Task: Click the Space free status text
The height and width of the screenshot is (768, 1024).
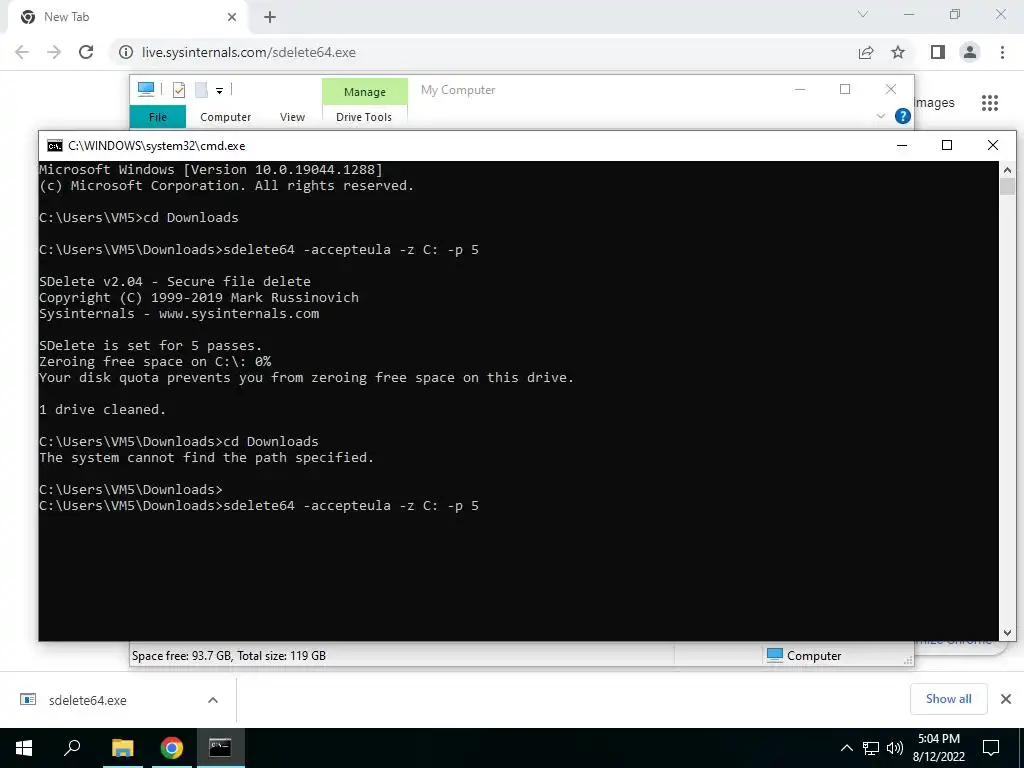Action: click(x=229, y=656)
